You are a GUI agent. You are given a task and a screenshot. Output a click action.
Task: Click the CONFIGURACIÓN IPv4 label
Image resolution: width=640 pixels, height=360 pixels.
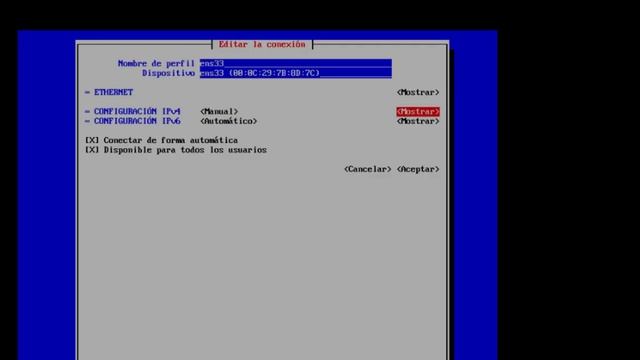click(137, 111)
